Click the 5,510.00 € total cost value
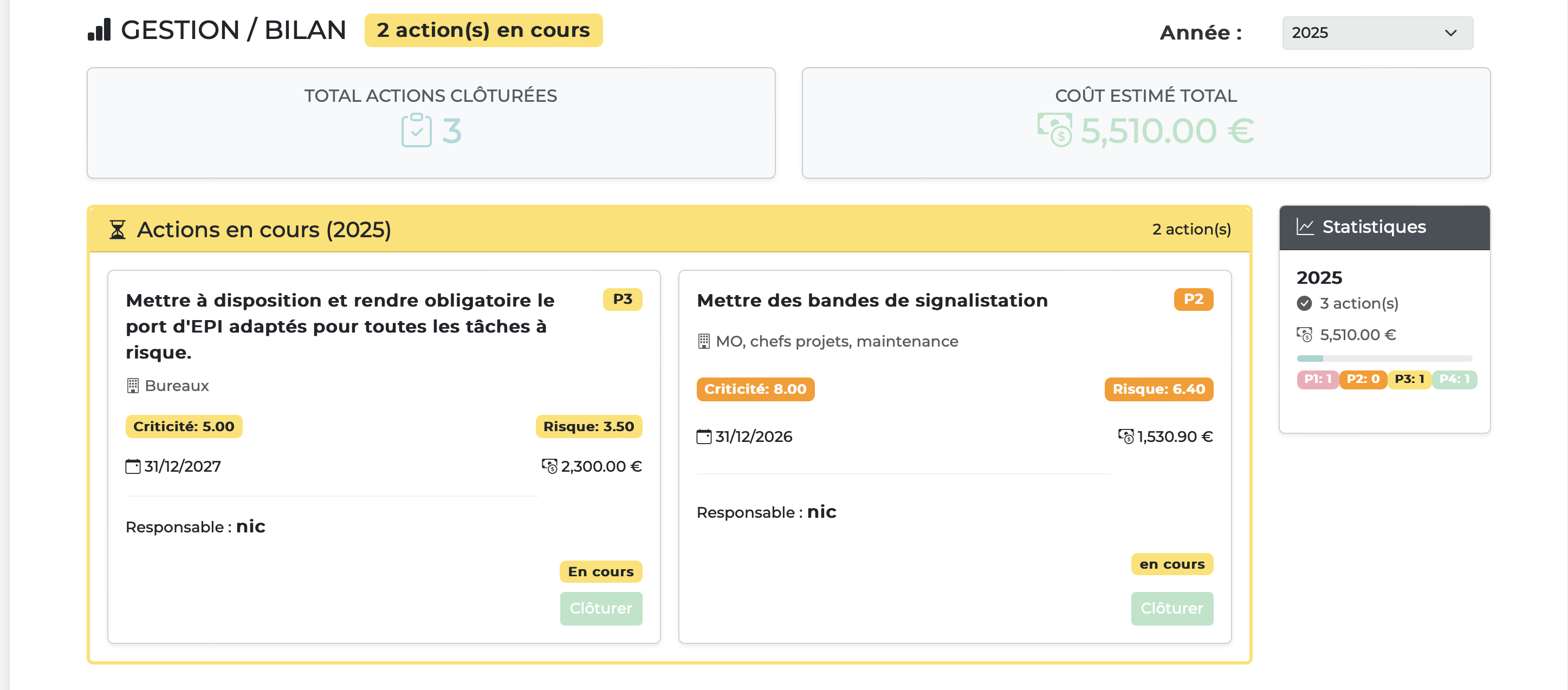 click(1167, 131)
